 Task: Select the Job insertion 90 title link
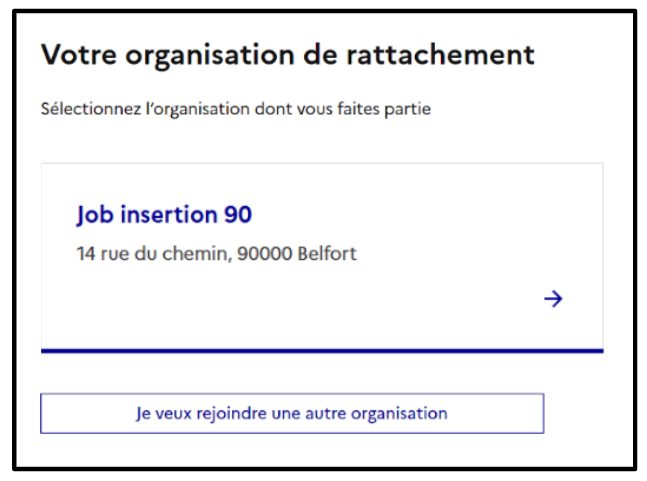[164, 215]
